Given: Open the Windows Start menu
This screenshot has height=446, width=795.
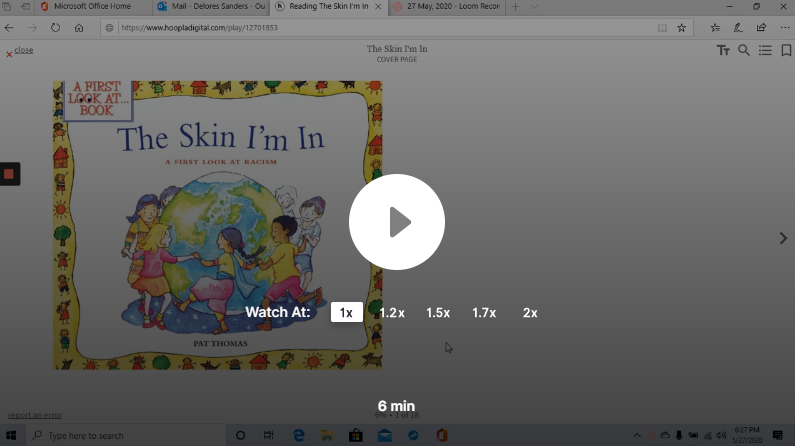Looking at the screenshot, I should (11, 435).
